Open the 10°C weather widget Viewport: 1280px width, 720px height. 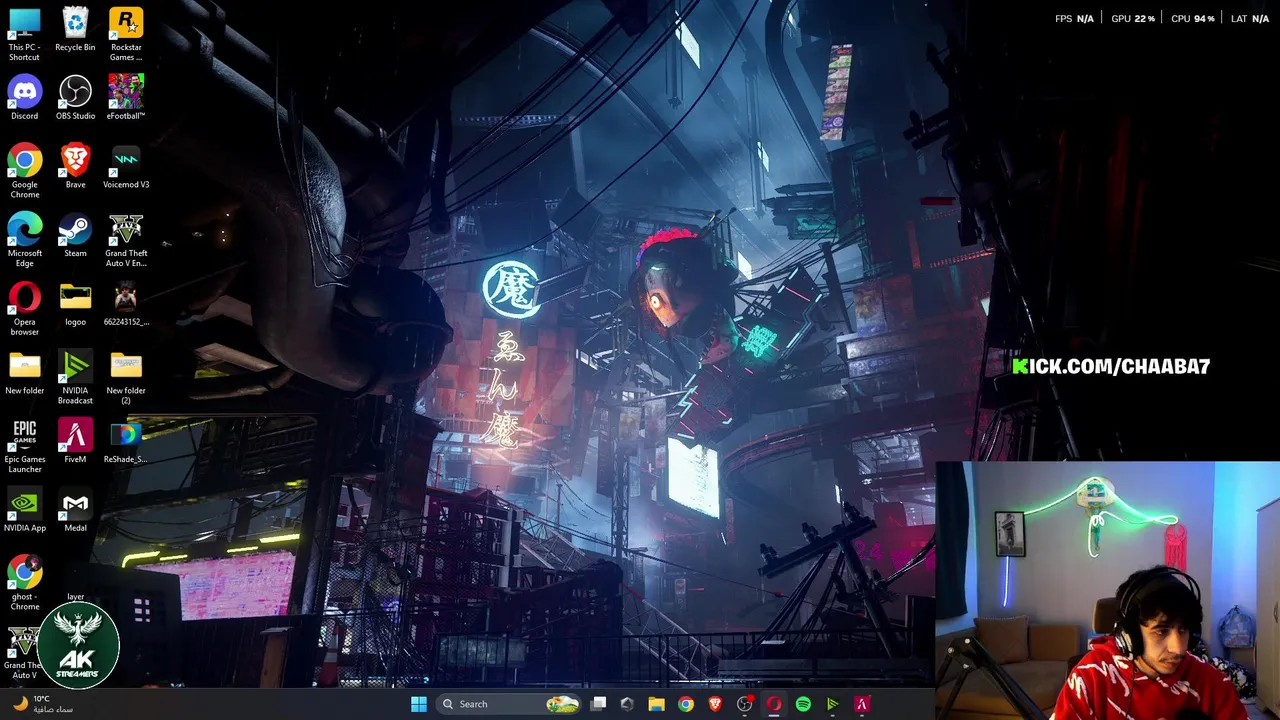44,704
